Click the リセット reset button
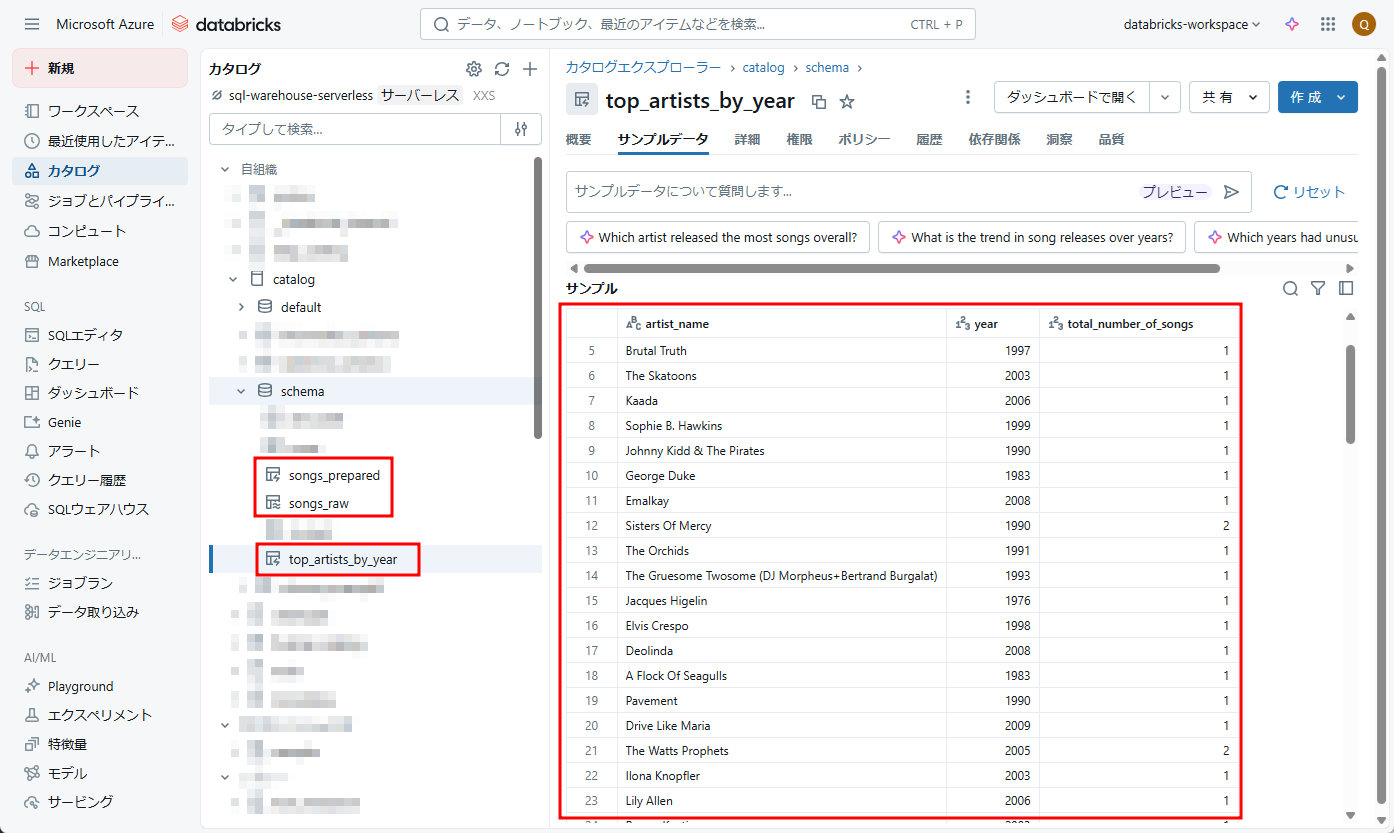The height and width of the screenshot is (833, 1394). click(x=1309, y=192)
